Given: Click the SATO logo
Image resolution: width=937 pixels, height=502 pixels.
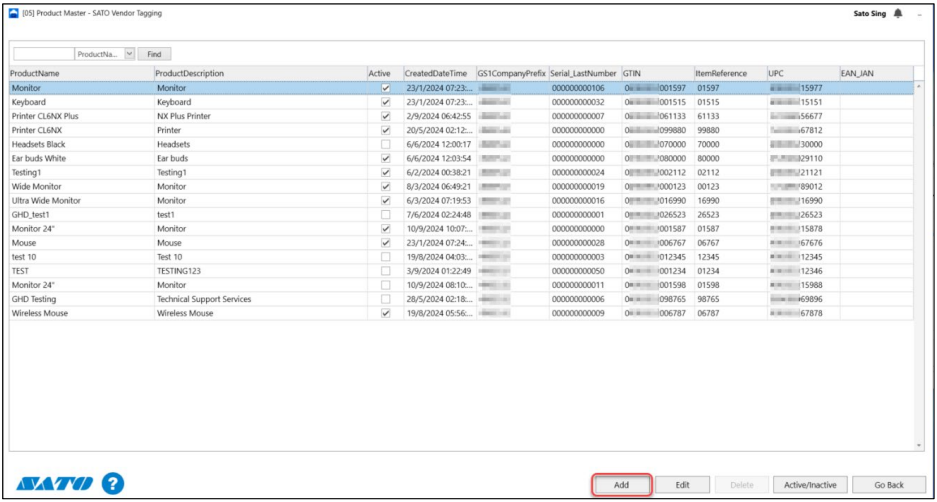Looking at the screenshot, I should pos(55,485).
